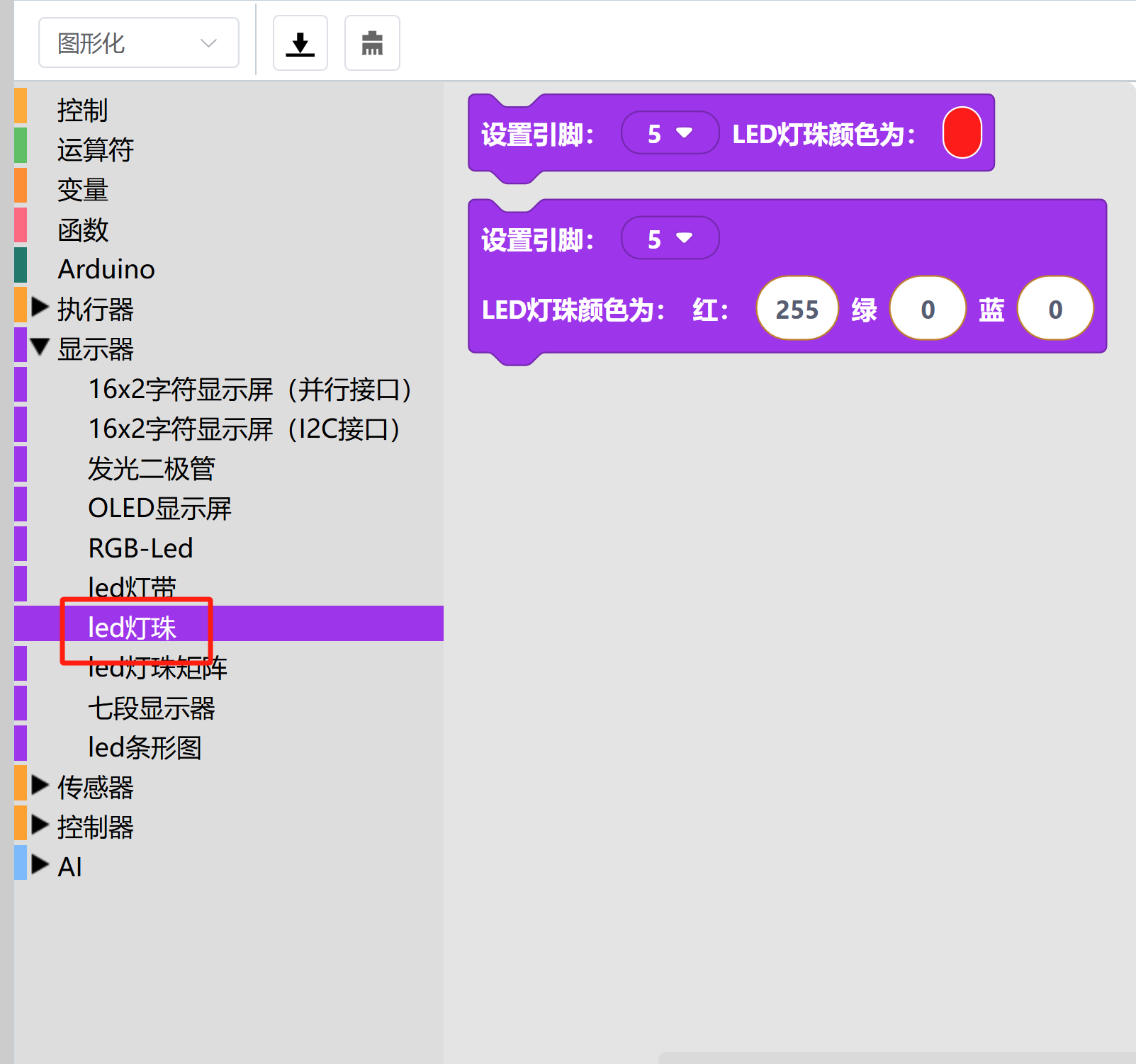This screenshot has height=1064, width=1136.
Task: Open pin dropdown in the RGB LED block
Action: (x=669, y=239)
